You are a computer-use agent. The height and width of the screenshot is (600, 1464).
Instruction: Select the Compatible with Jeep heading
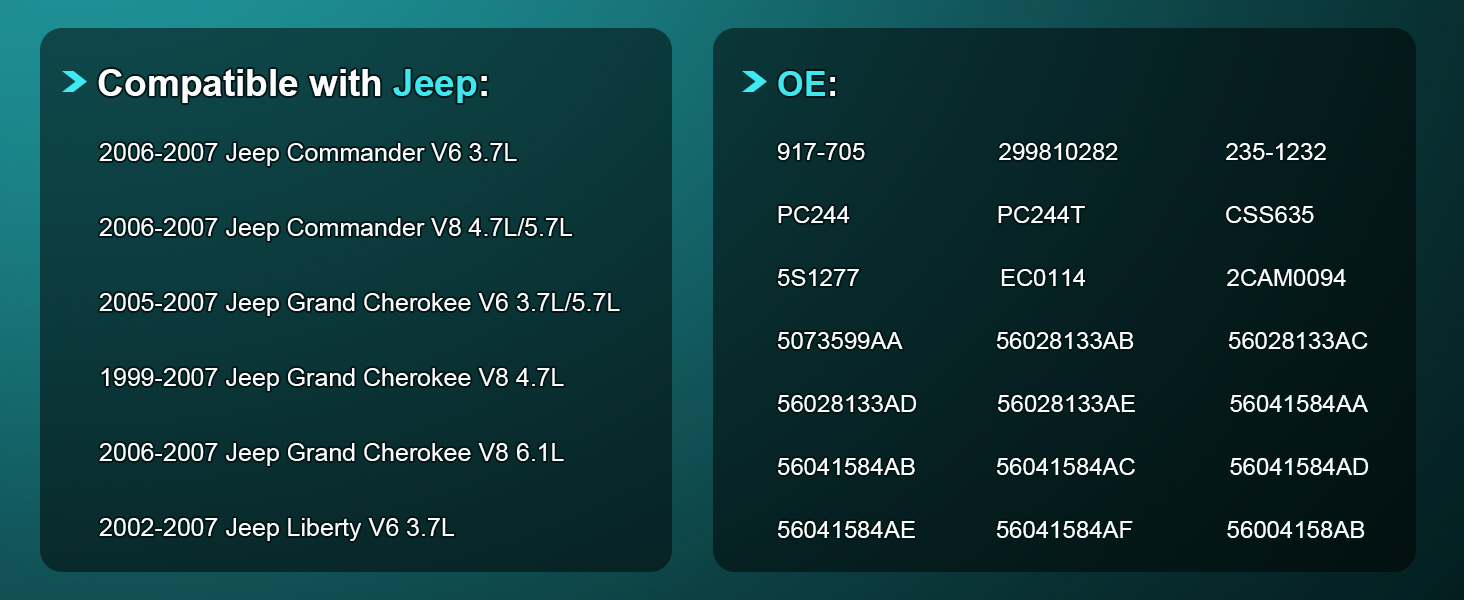point(293,84)
